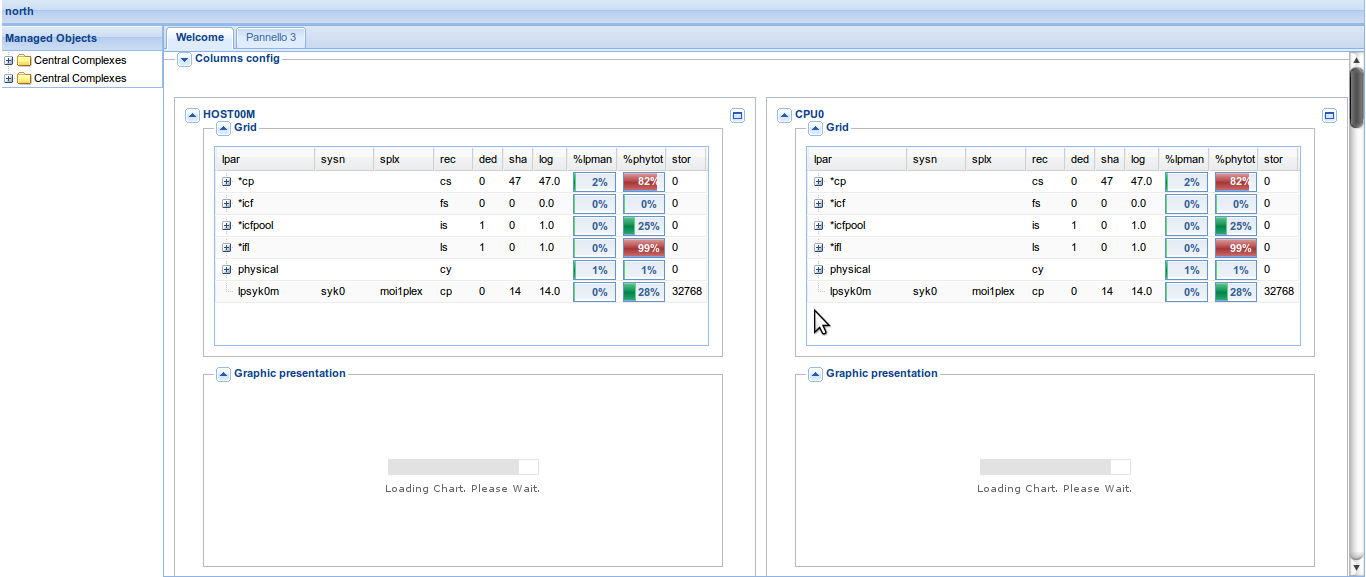Collapse Graphic presentation section in CPU0
The image size is (1366, 577).
click(x=815, y=374)
